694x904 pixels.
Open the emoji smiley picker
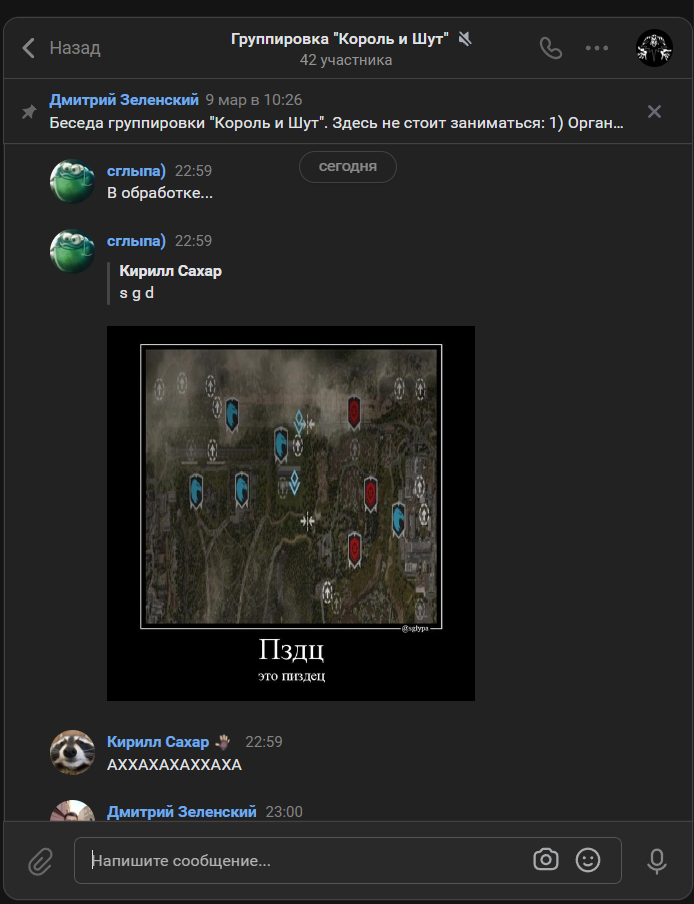[x=588, y=860]
